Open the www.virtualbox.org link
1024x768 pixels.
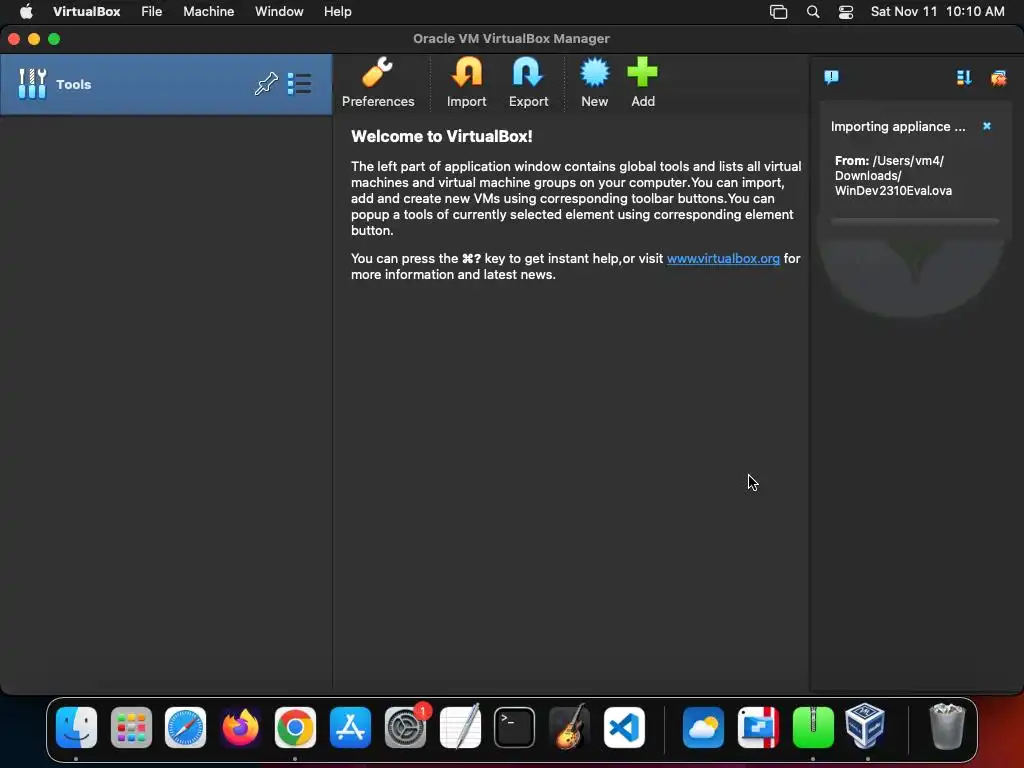(x=723, y=259)
